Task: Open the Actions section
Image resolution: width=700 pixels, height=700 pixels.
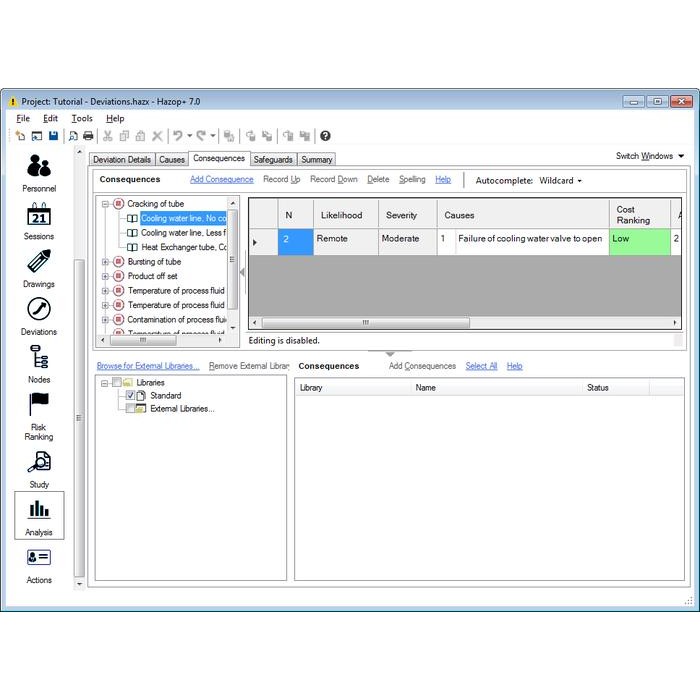Action: tap(39, 565)
